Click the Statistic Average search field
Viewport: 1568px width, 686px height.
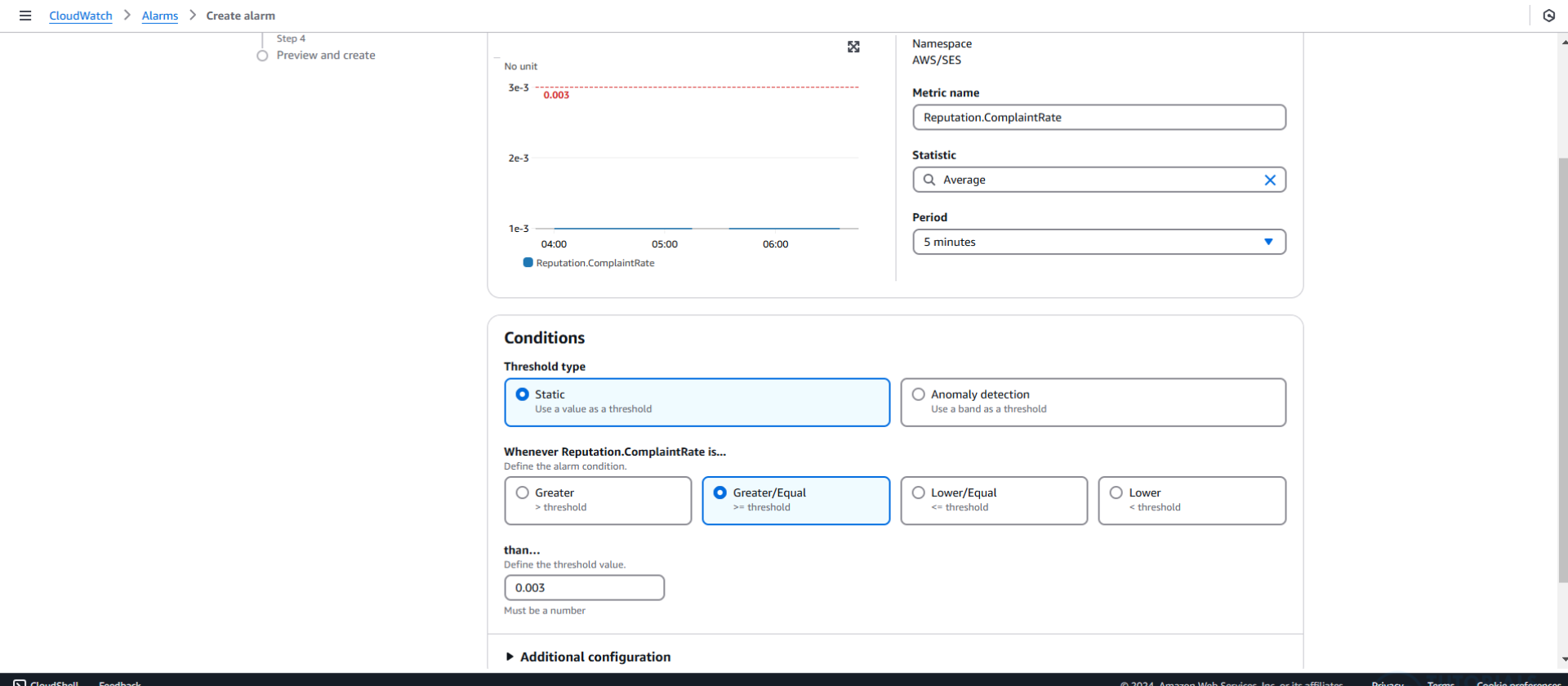[1099, 180]
